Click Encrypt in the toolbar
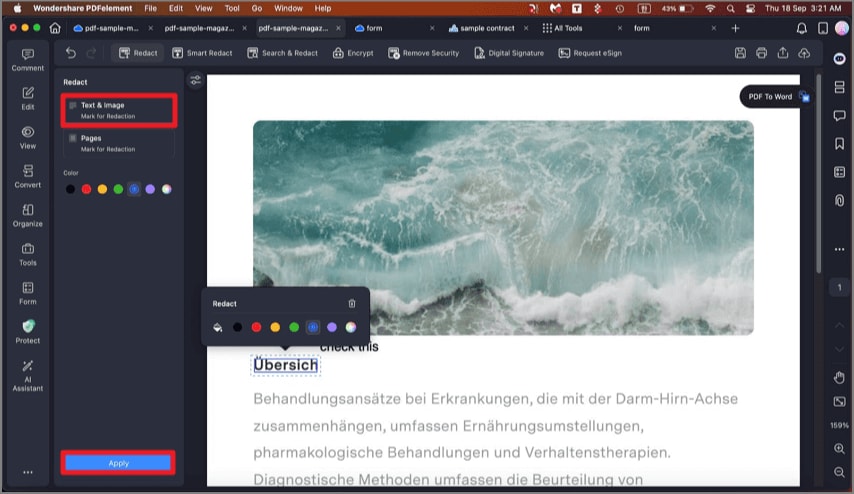The width and height of the screenshot is (854, 494). coord(353,53)
